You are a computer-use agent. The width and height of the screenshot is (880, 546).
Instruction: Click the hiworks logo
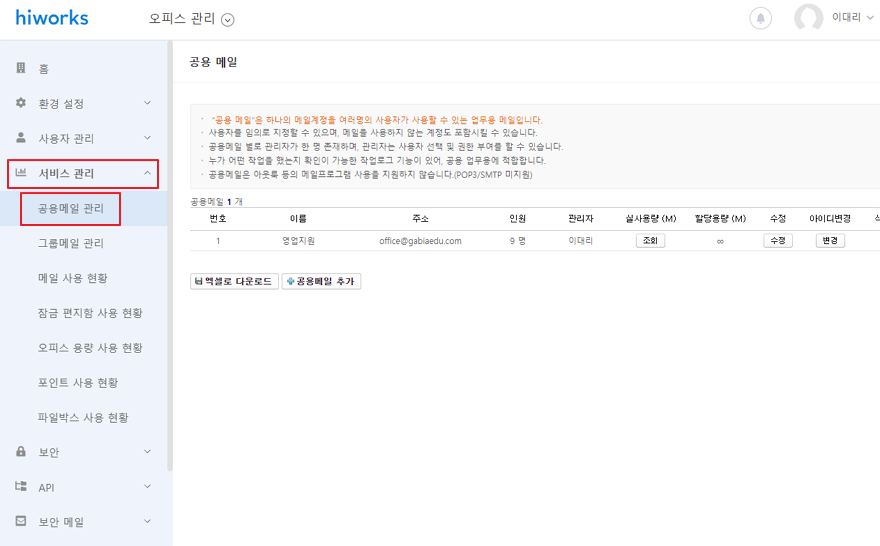click(52, 18)
